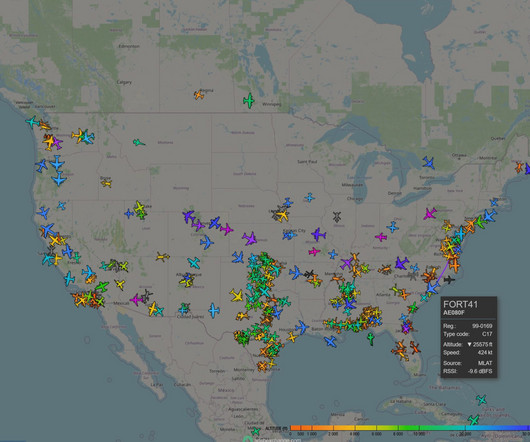
Task: Click the FORT41 callsign in info popup
Action: click(x=460, y=304)
